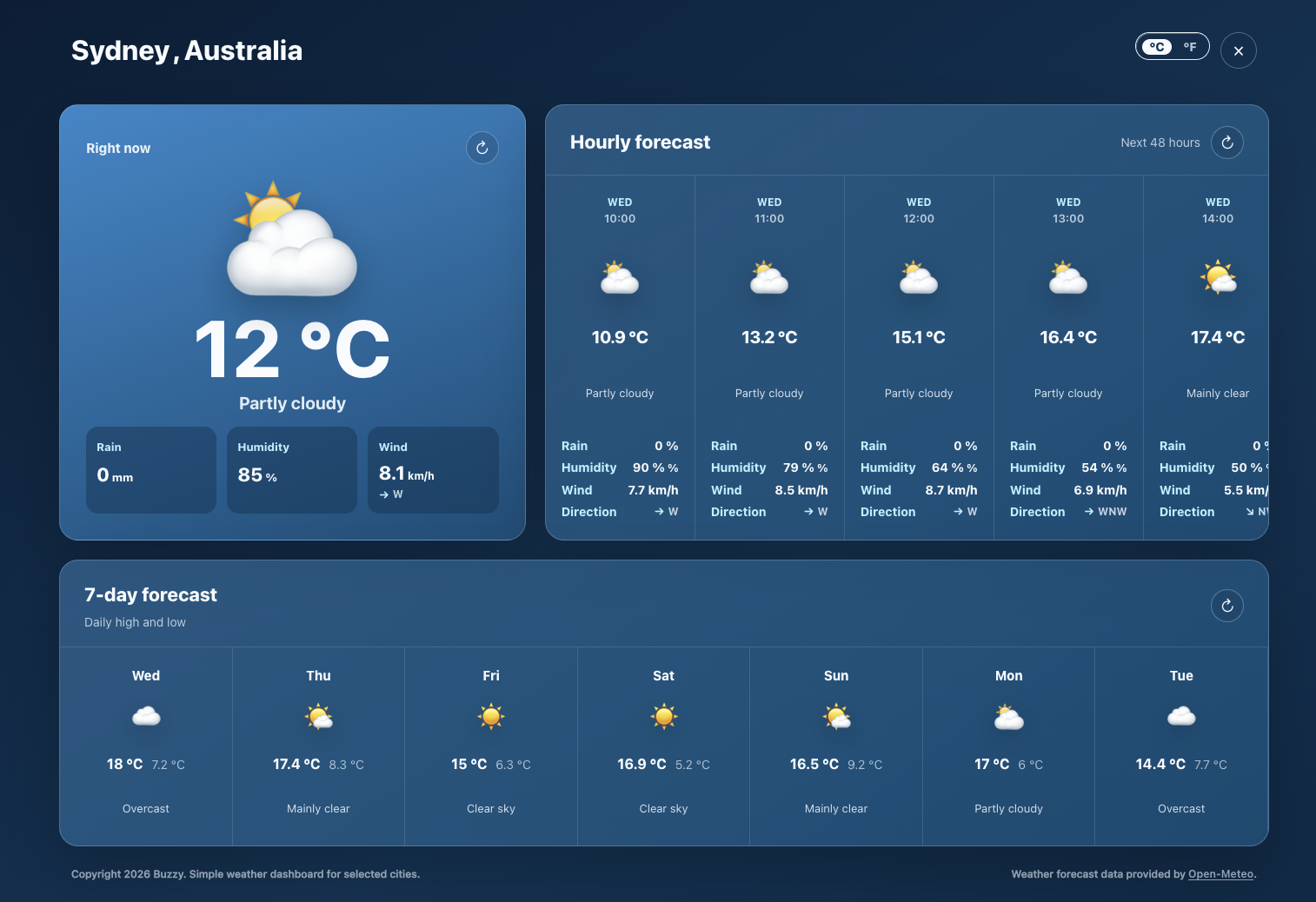Image resolution: width=1316 pixels, height=902 pixels.
Task: Click the Sydney, Australia heading
Action: click(x=187, y=50)
